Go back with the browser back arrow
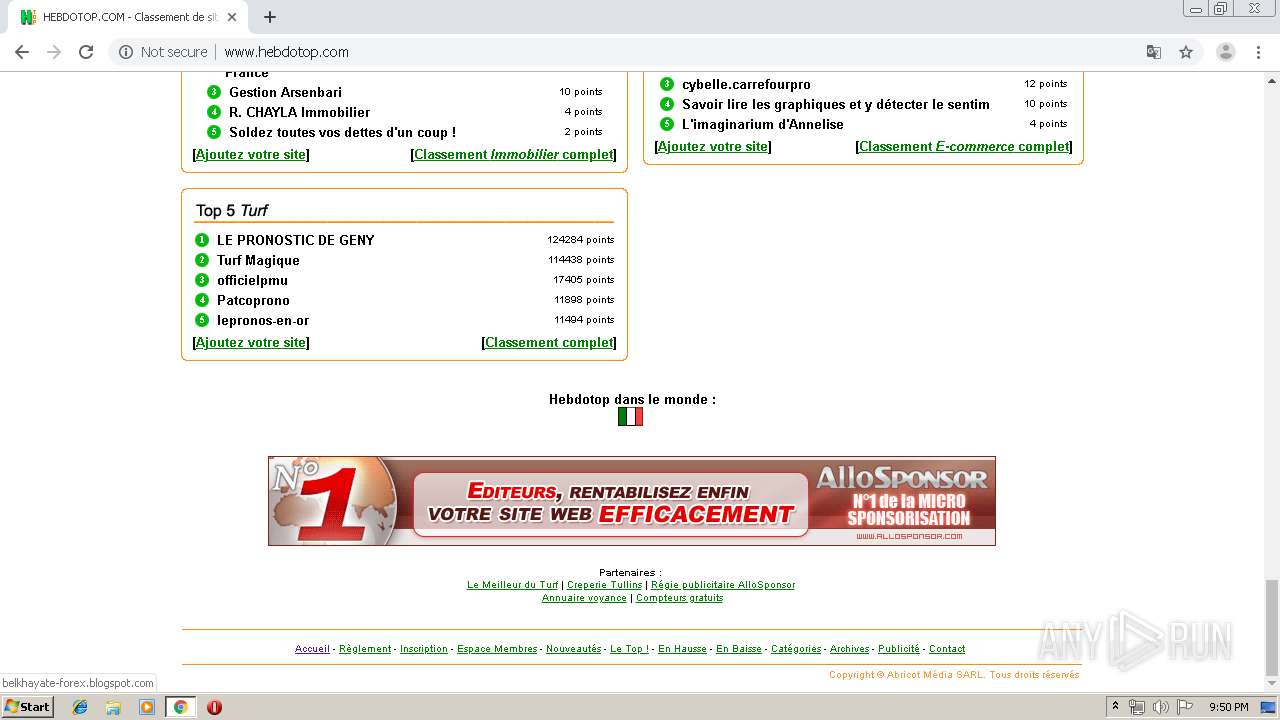This screenshot has width=1280, height=720. click(x=22, y=52)
